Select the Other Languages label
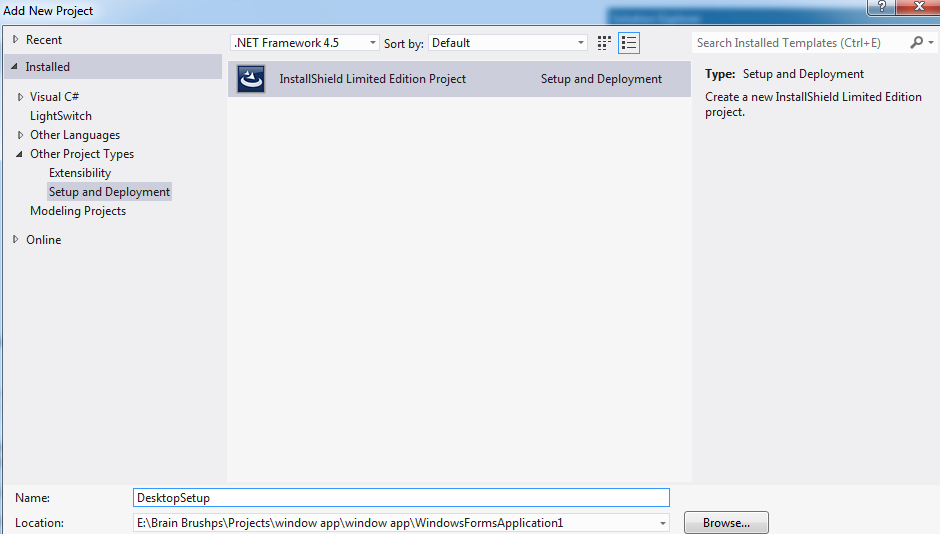Viewport: 940px width, 534px height. (75, 135)
